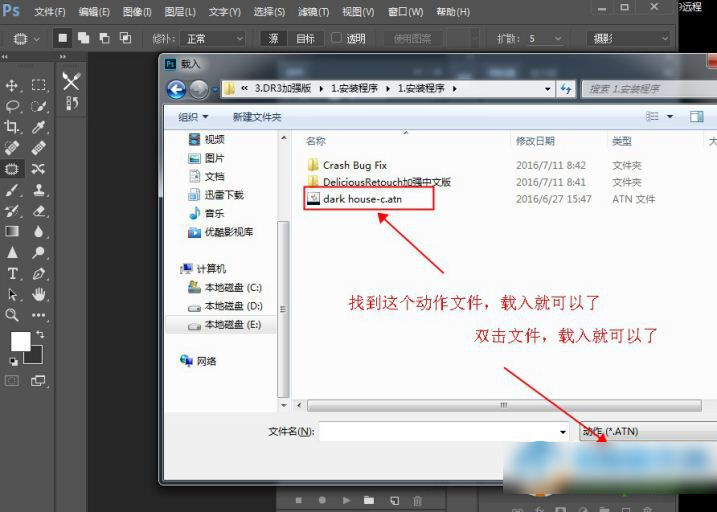Click the 搜索 1.安装程序 search box
The width and height of the screenshot is (717, 512).
(x=649, y=89)
